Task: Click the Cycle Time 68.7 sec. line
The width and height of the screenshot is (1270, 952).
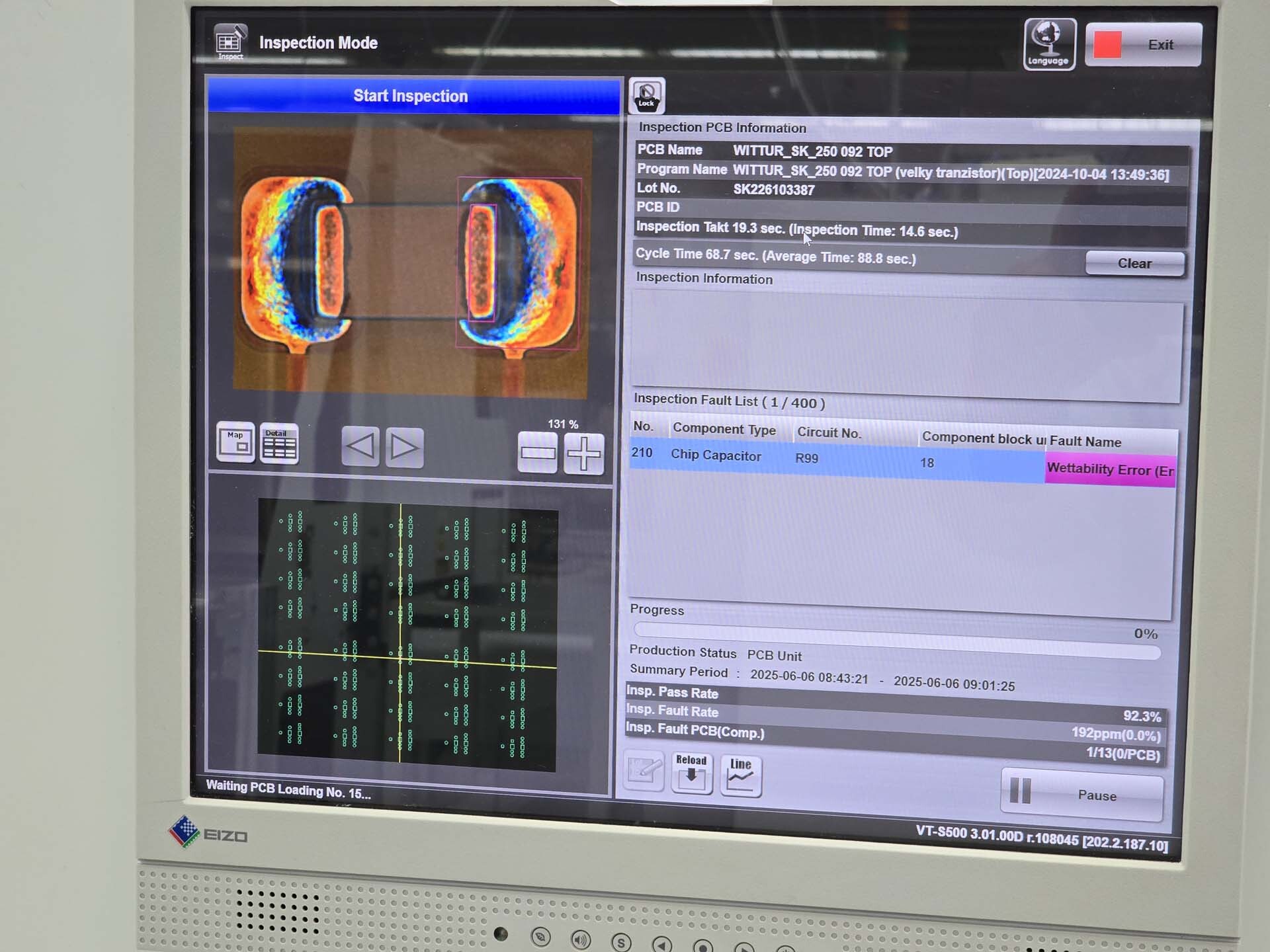Action: (776, 256)
